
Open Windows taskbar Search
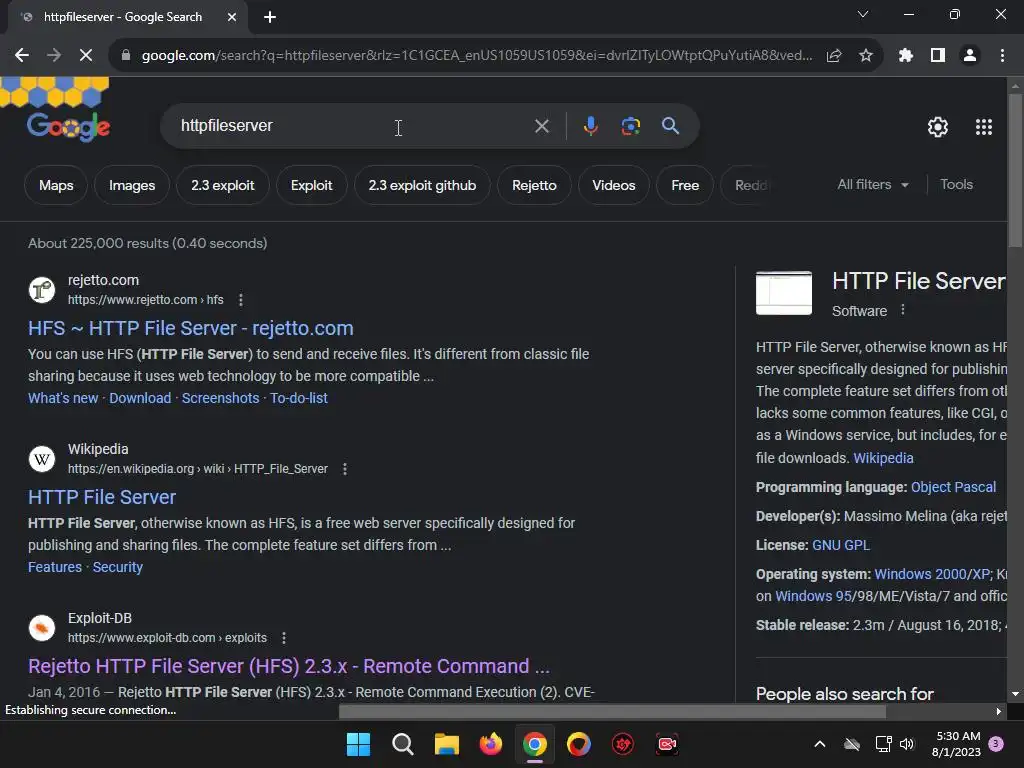click(402, 744)
